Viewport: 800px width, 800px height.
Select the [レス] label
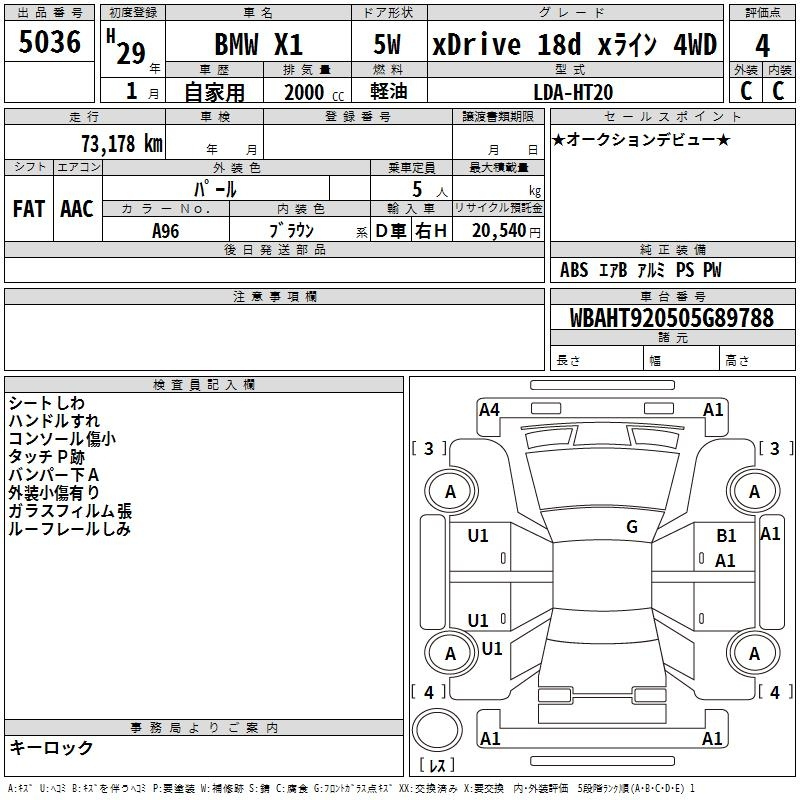point(437,765)
